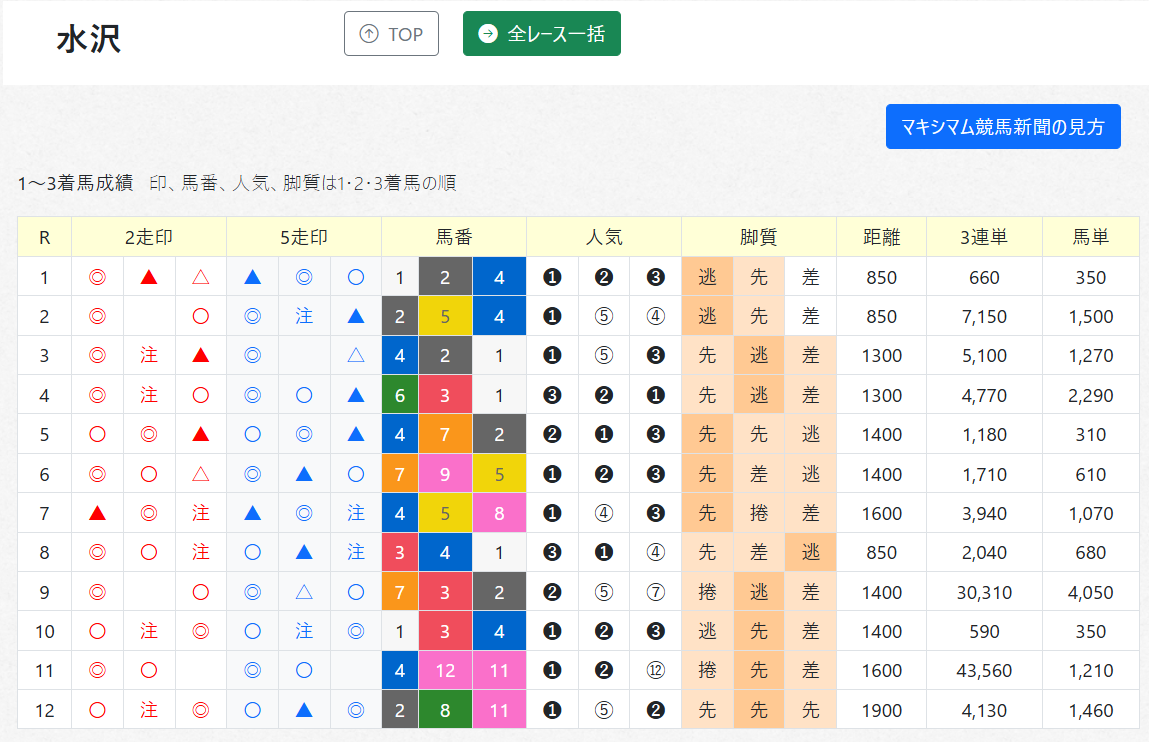Click the circled 12 popularity icon in race 11
The image size is (1149, 742).
click(x=656, y=670)
